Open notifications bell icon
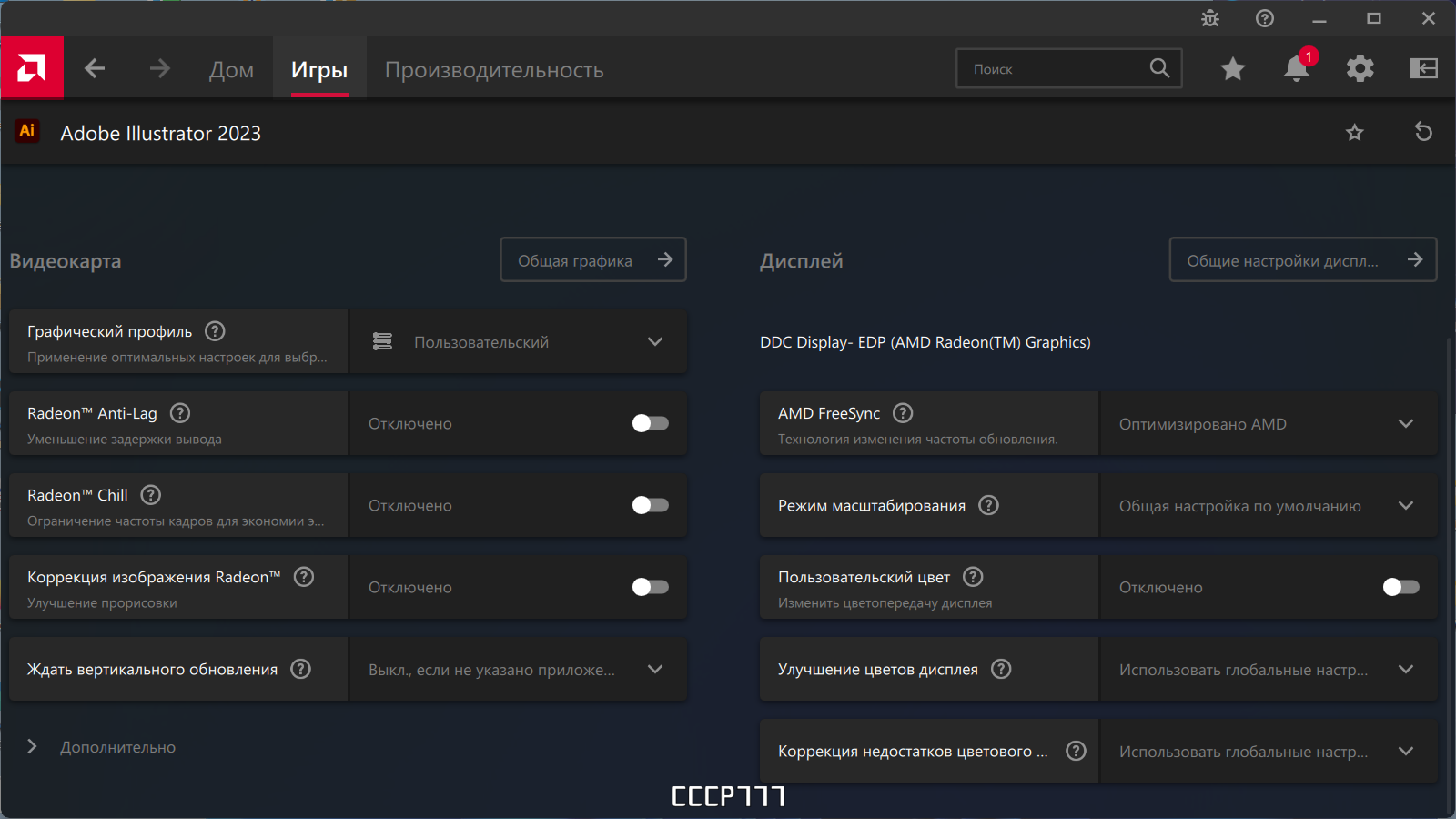This screenshot has width=1456, height=819. [x=1297, y=68]
